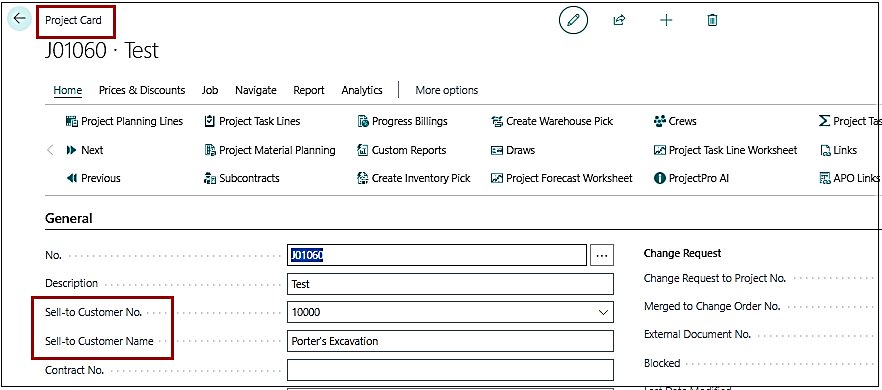Click the Sell-to Customer Name field
The image size is (882, 390).
pos(450,341)
